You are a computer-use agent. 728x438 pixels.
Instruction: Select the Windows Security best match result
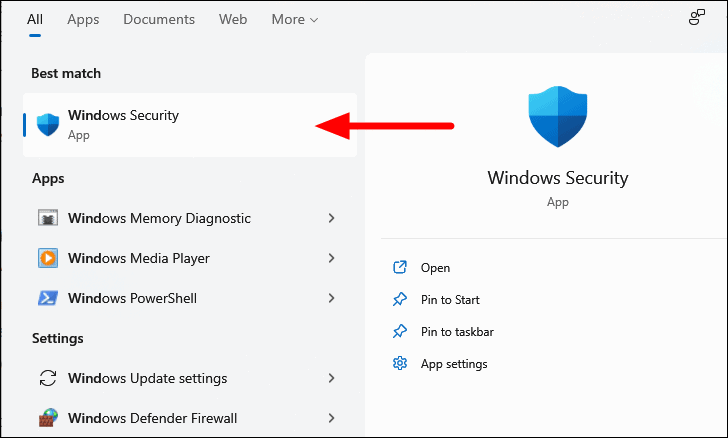[x=190, y=125]
